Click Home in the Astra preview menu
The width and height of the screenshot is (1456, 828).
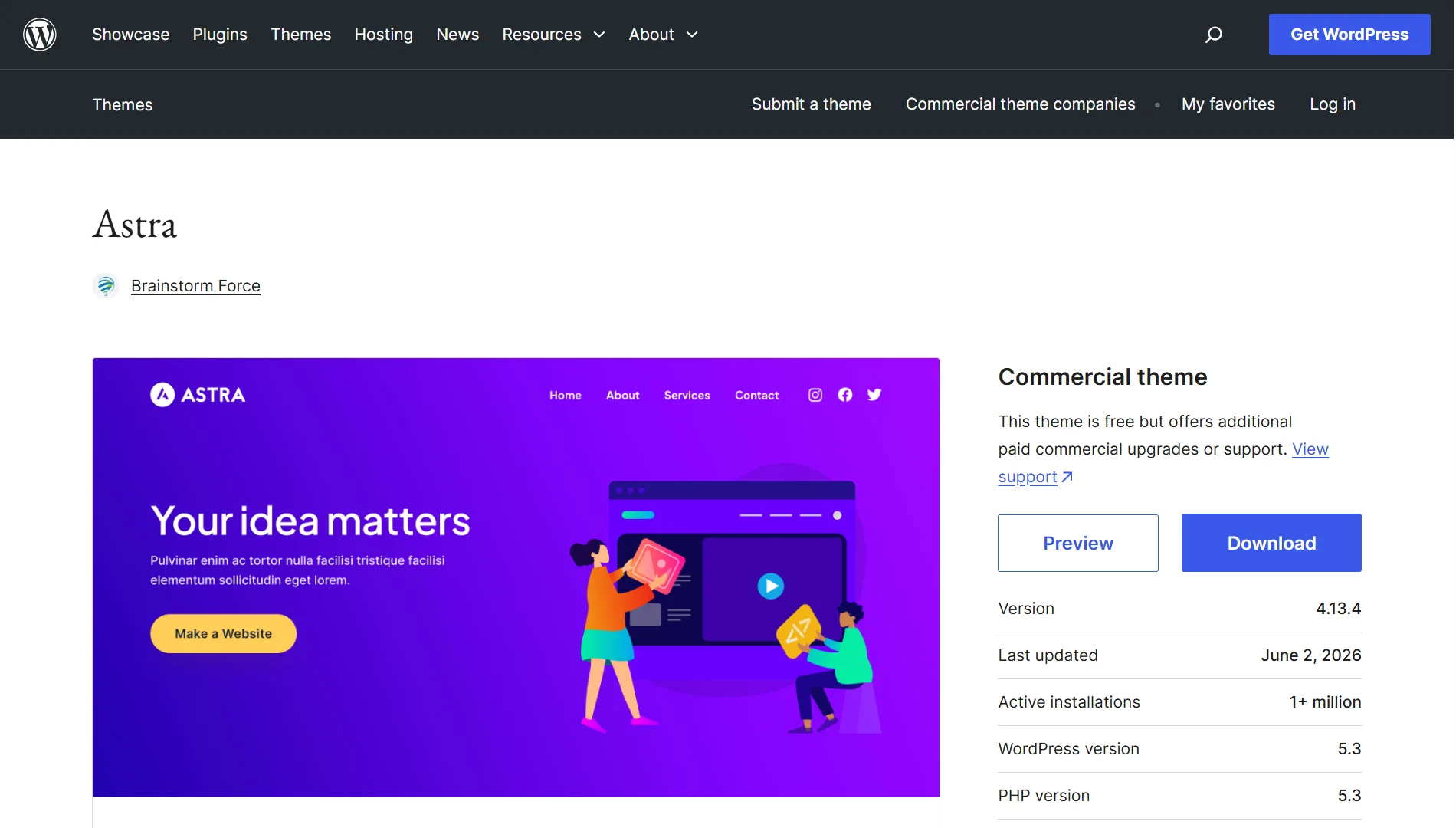click(566, 396)
